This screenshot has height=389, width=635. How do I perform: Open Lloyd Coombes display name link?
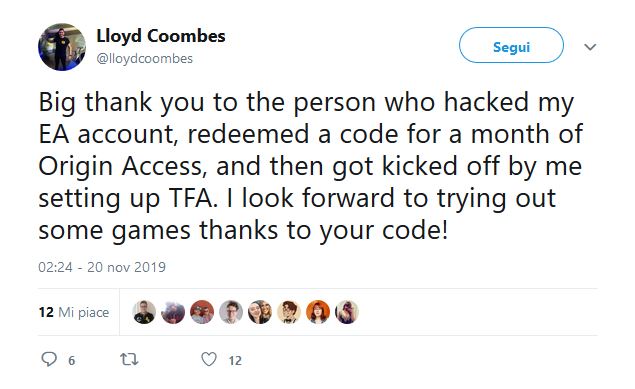161,36
